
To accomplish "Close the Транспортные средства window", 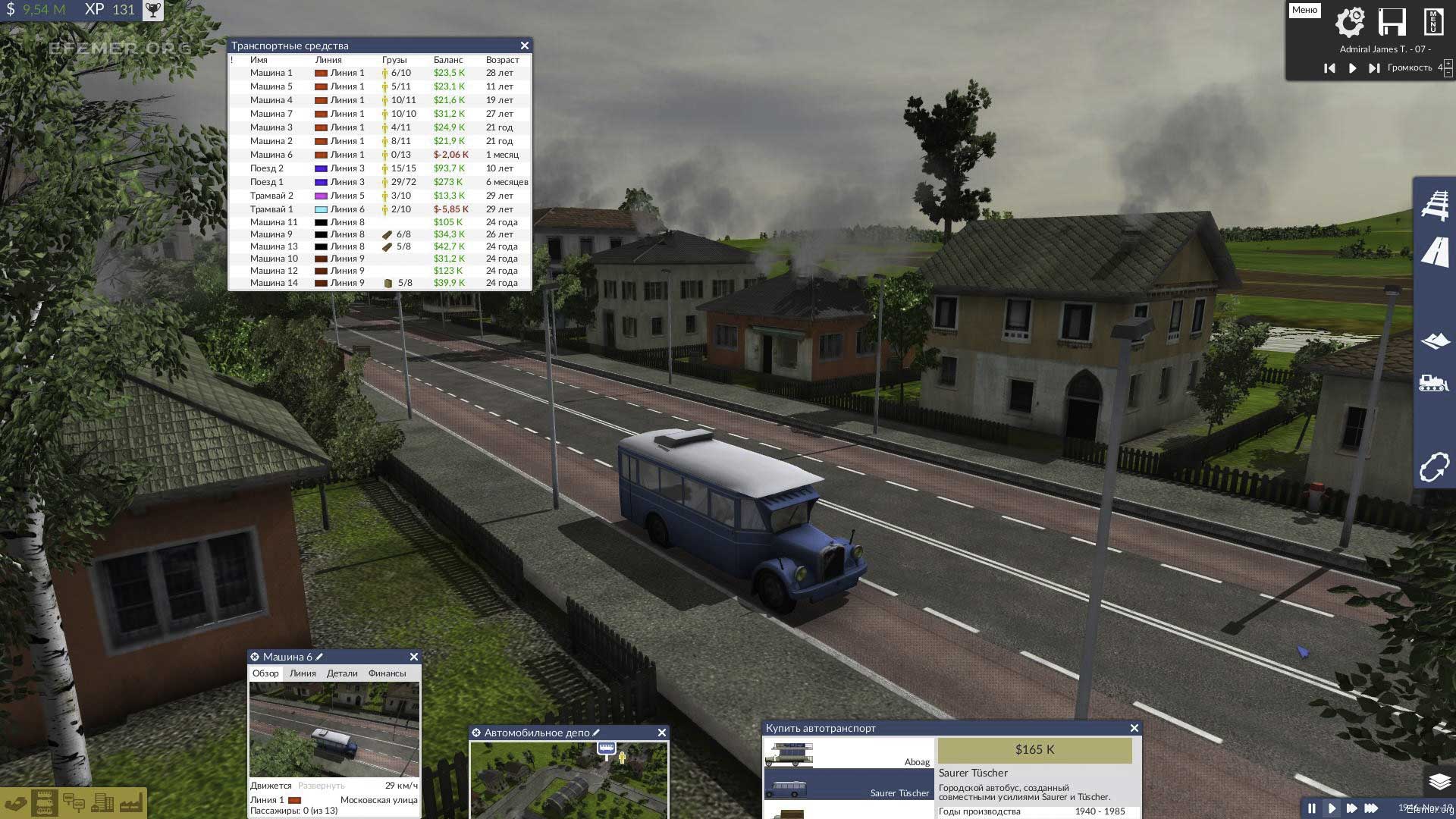I will click(x=524, y=45).
